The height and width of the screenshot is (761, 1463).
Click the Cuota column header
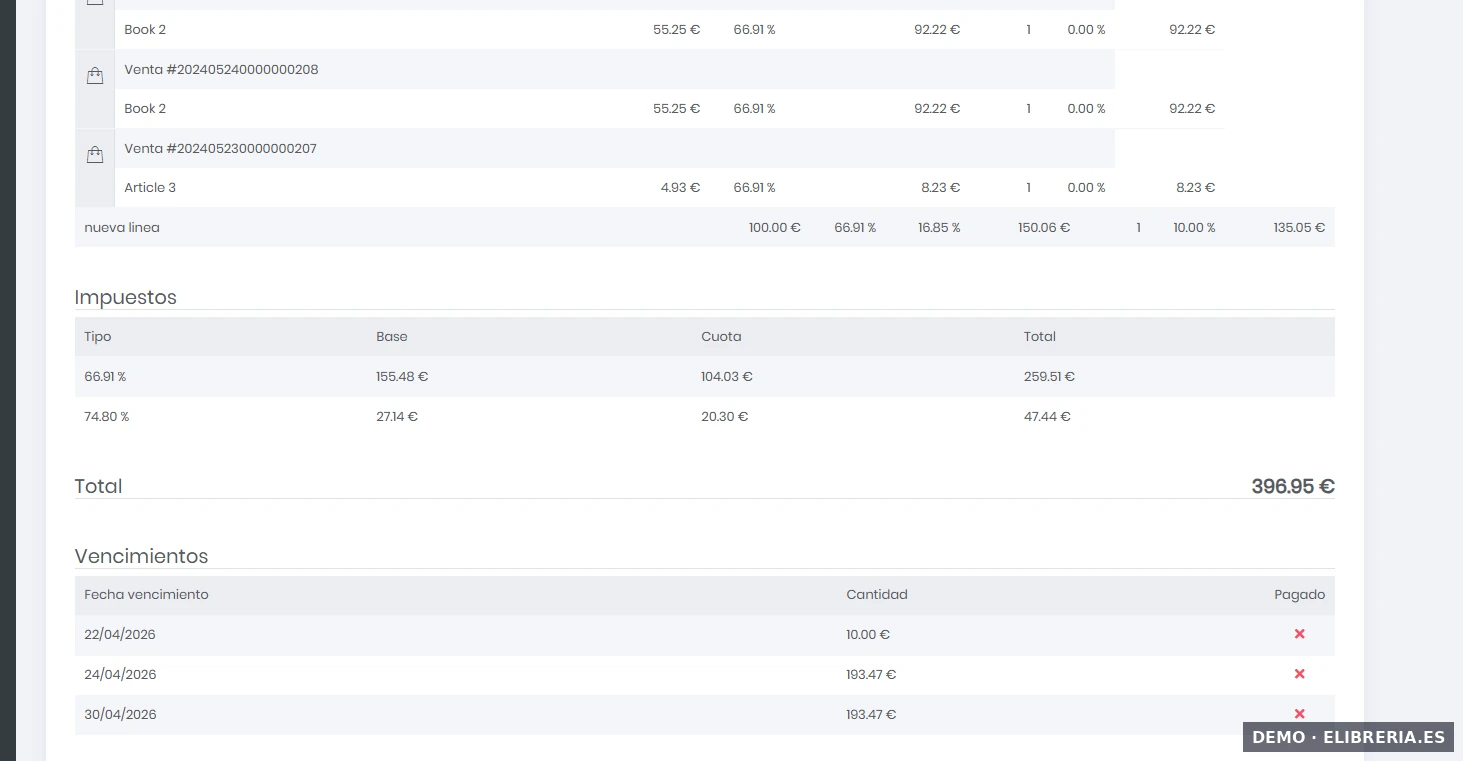pos(721,337)
